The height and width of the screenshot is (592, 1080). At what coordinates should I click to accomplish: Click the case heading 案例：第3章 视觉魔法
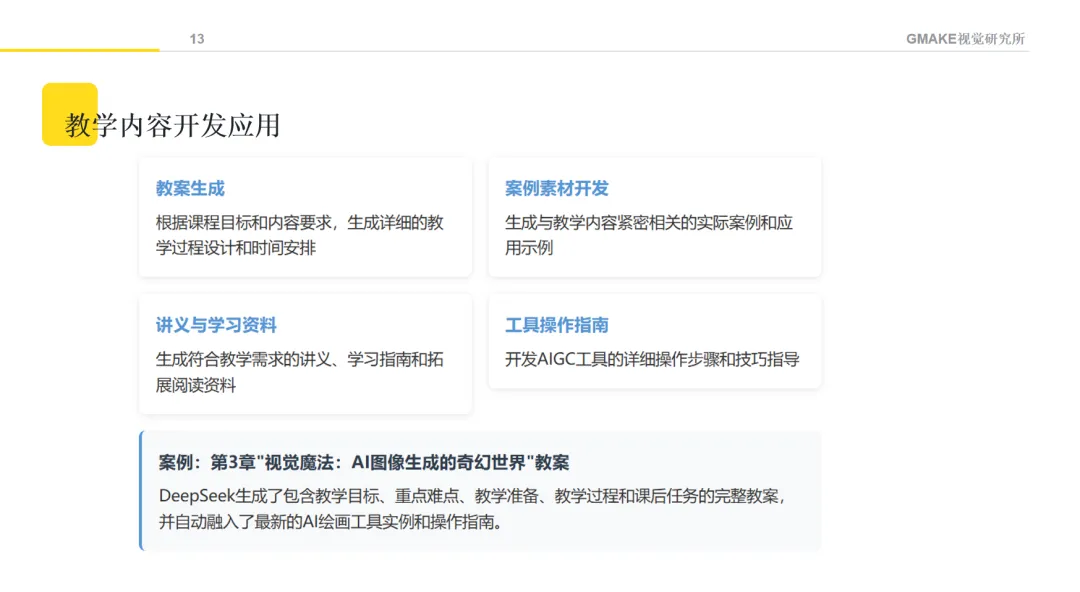coord(364,462)
